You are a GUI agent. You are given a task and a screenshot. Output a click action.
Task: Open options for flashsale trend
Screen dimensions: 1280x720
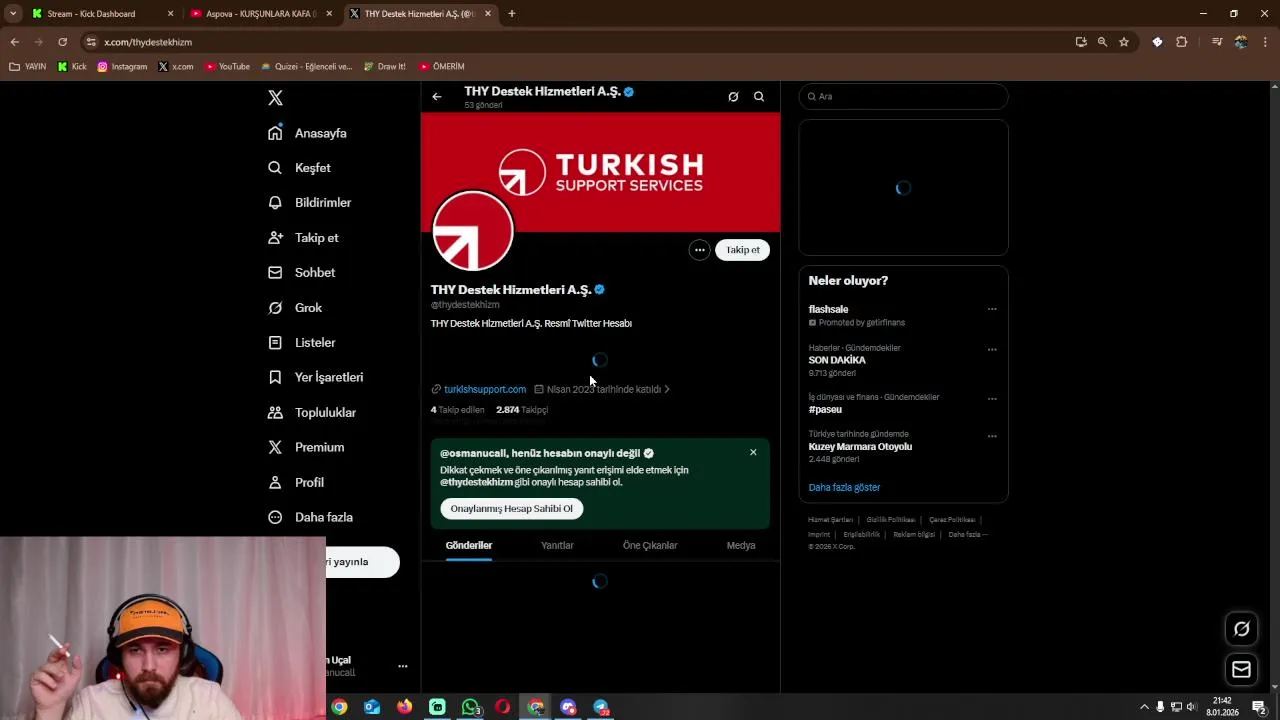coord(992,310)
